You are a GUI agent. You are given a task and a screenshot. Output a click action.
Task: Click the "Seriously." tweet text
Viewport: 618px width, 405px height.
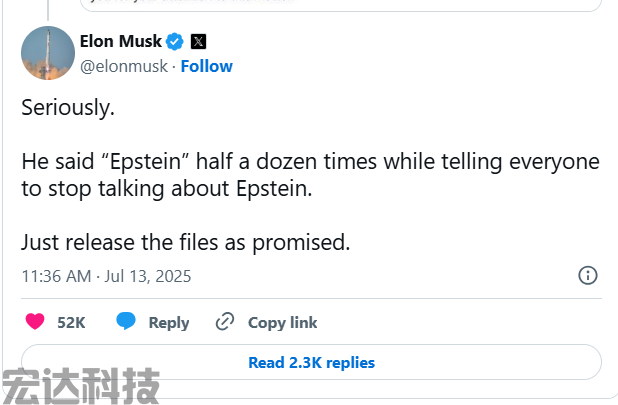[68, 108]
